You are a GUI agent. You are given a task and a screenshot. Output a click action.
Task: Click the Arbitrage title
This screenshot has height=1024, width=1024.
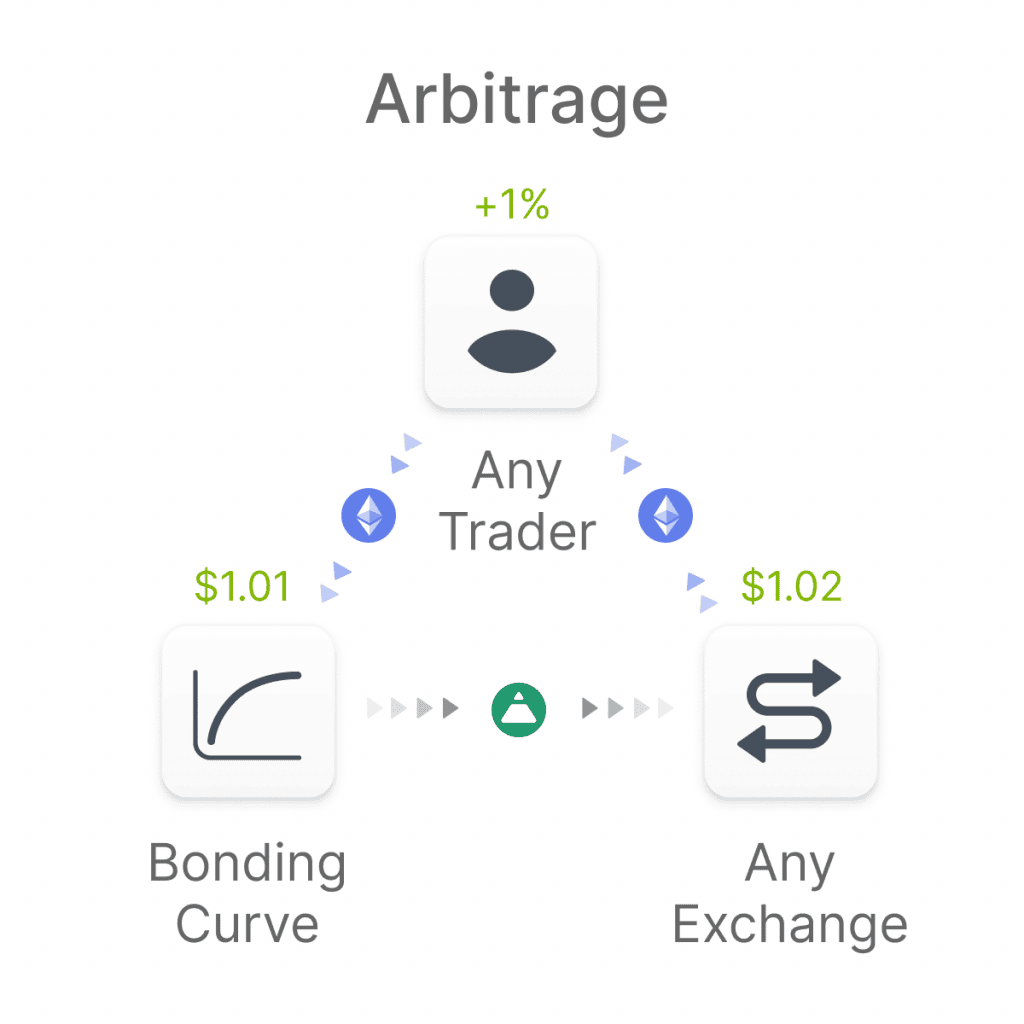(517, 101)
